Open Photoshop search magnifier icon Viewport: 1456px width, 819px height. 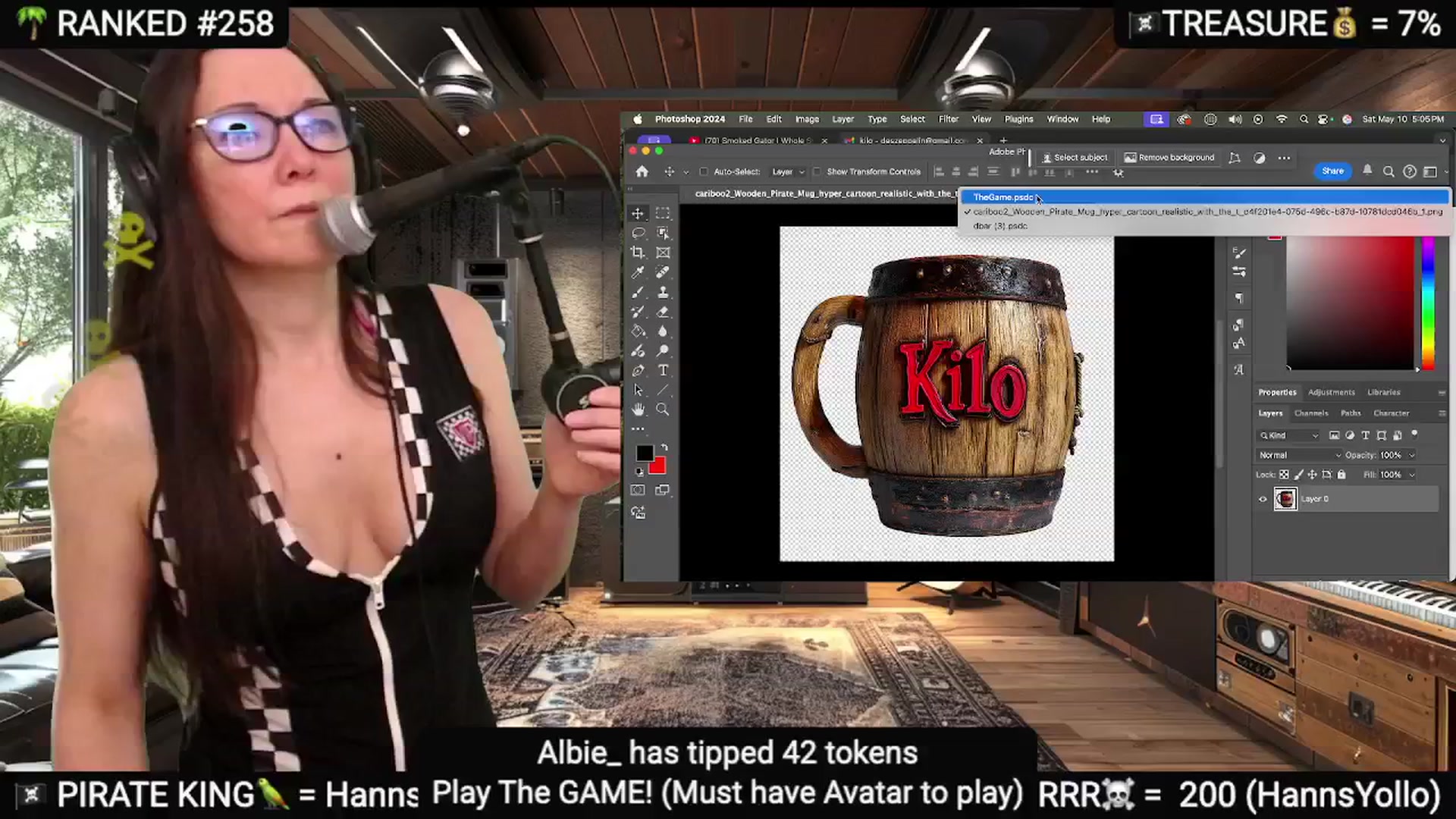1389,172
